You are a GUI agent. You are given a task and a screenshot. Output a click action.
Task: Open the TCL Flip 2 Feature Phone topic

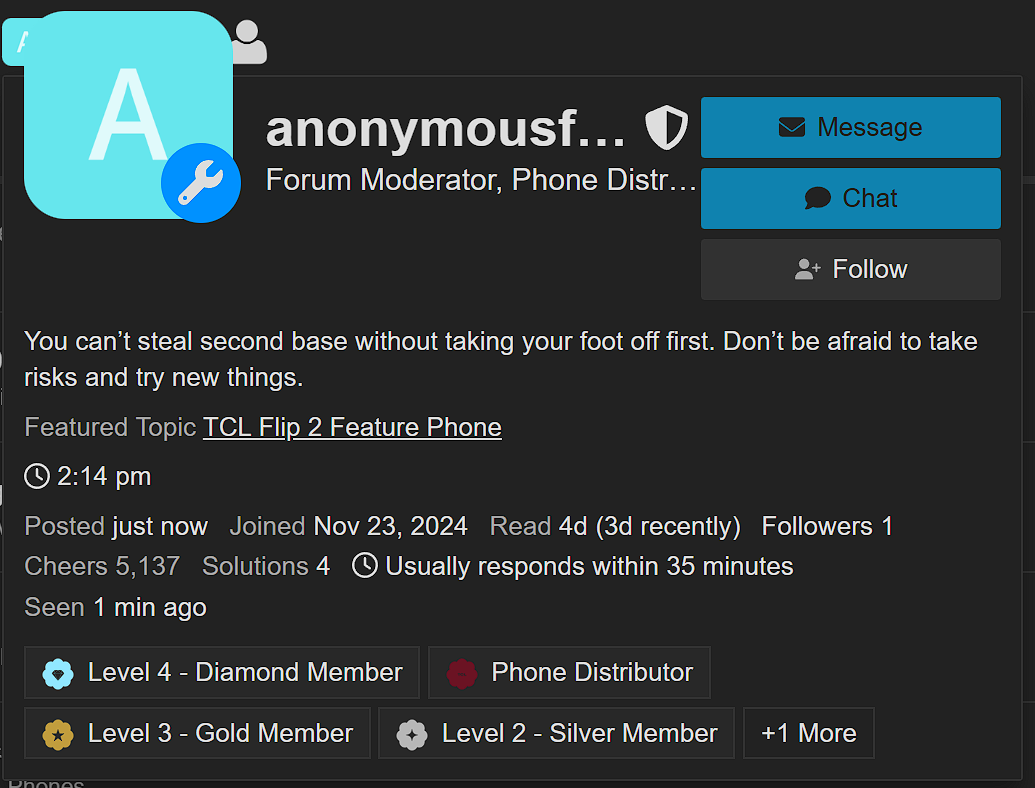pyautogui.click(x=352, y=427)
